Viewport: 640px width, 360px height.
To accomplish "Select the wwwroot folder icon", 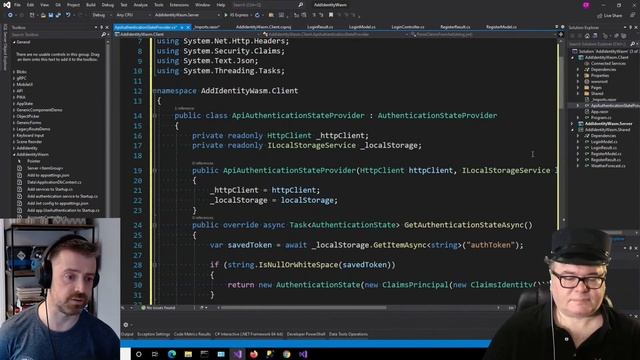I will (x=587, y=82).
